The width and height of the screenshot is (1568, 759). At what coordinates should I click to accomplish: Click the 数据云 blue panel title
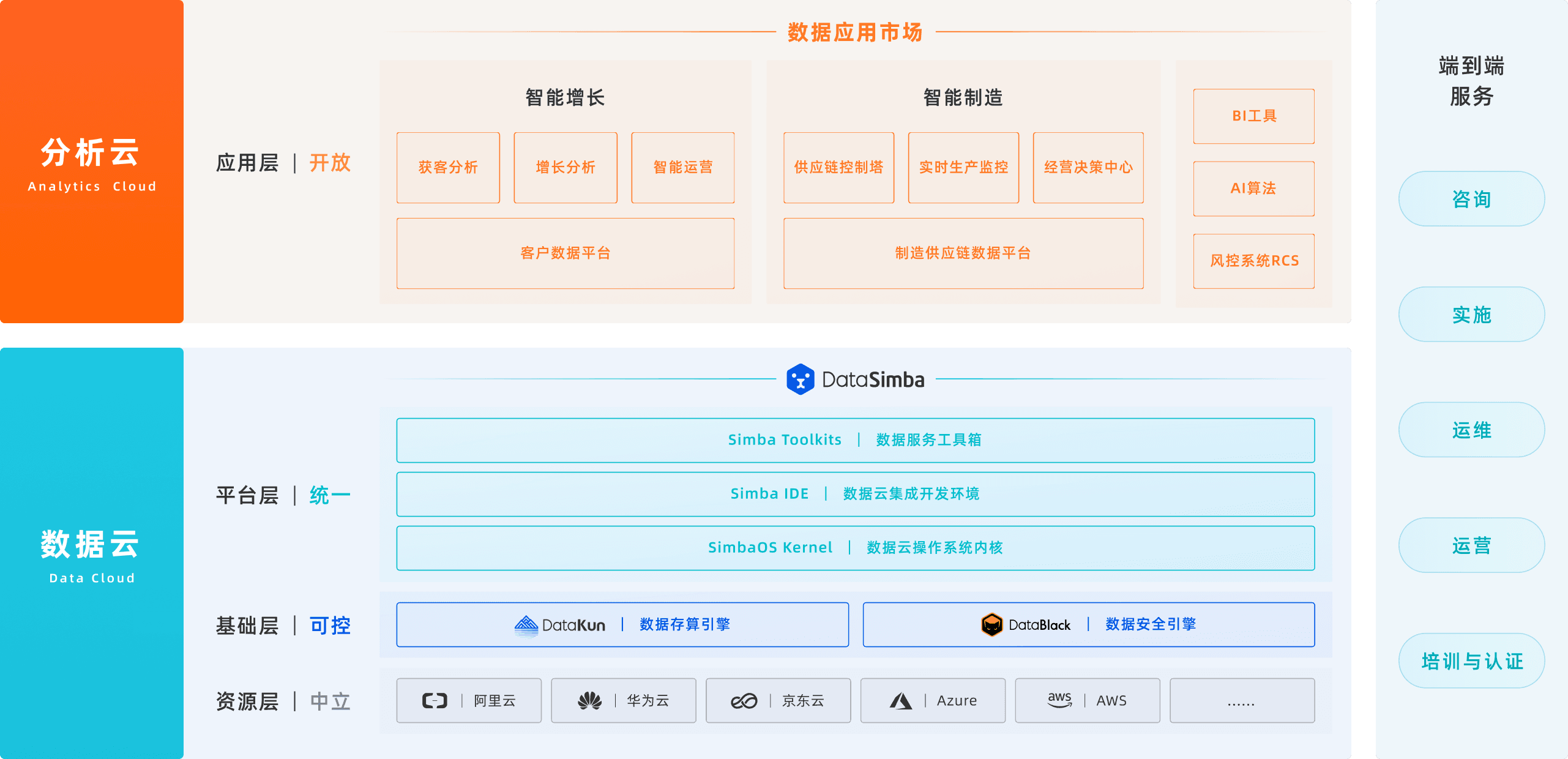(x=91, y=544)
